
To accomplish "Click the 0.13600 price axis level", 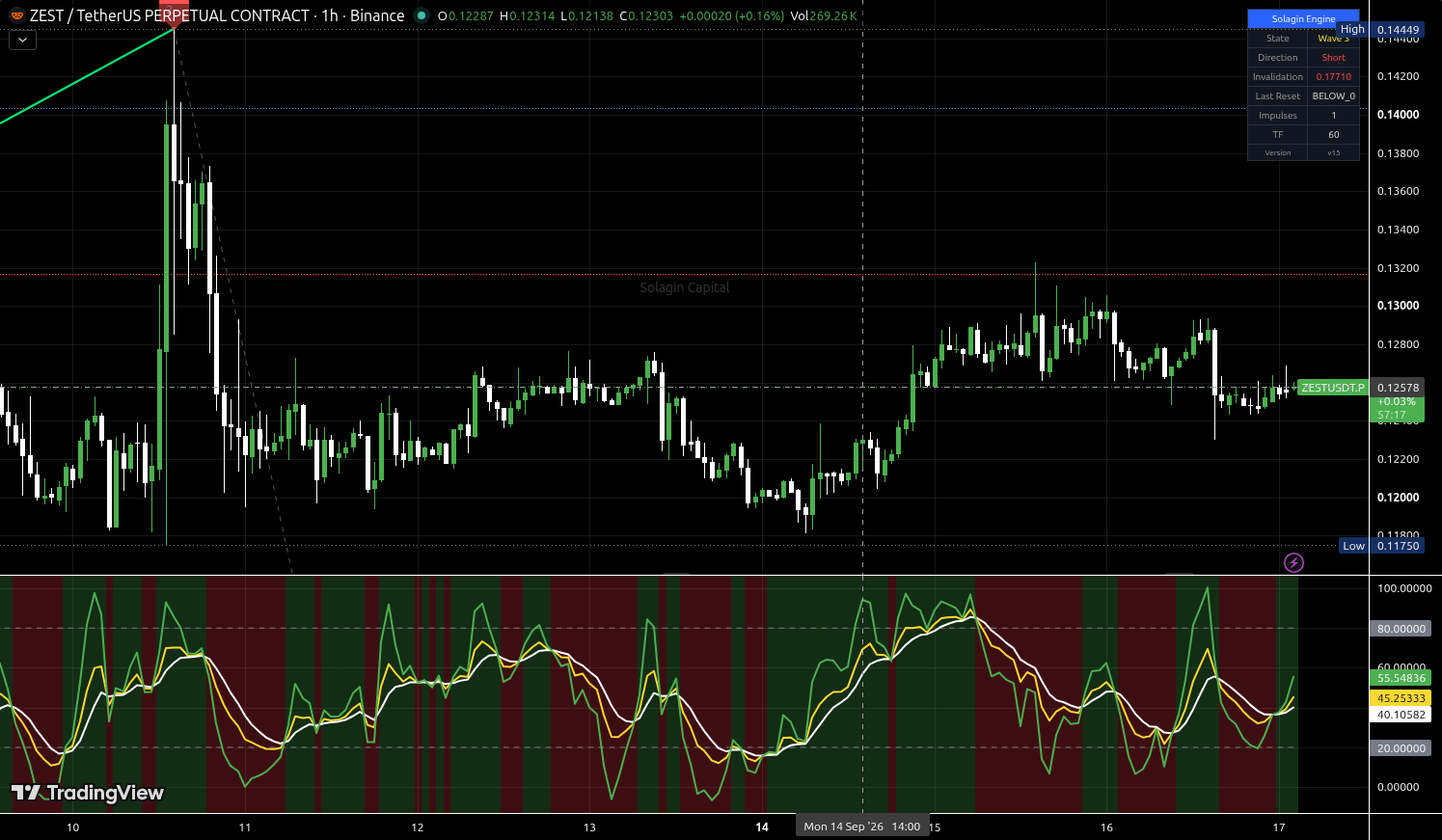I will coord(1398,191).
